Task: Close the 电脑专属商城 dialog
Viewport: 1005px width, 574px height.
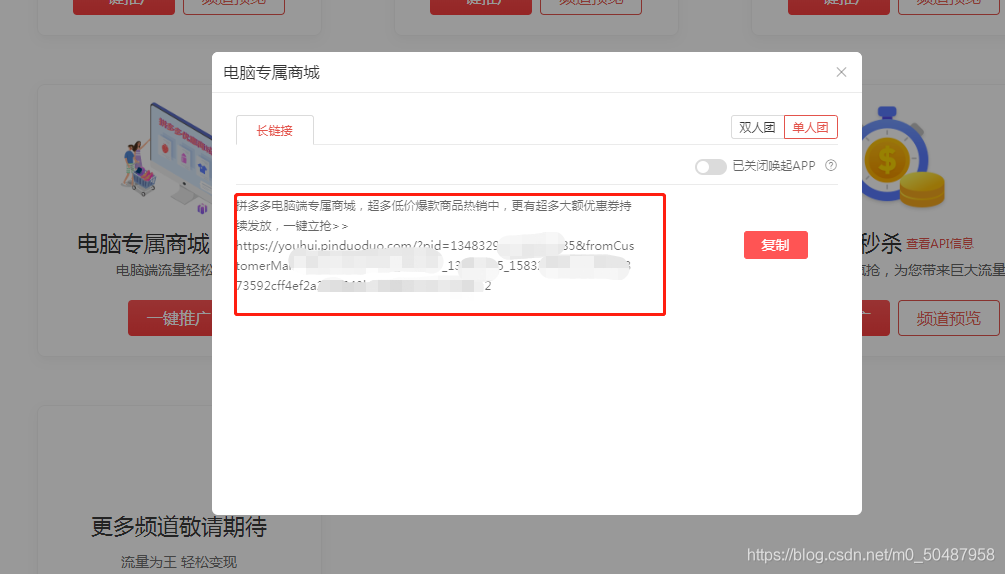Action: click(841, 72)
